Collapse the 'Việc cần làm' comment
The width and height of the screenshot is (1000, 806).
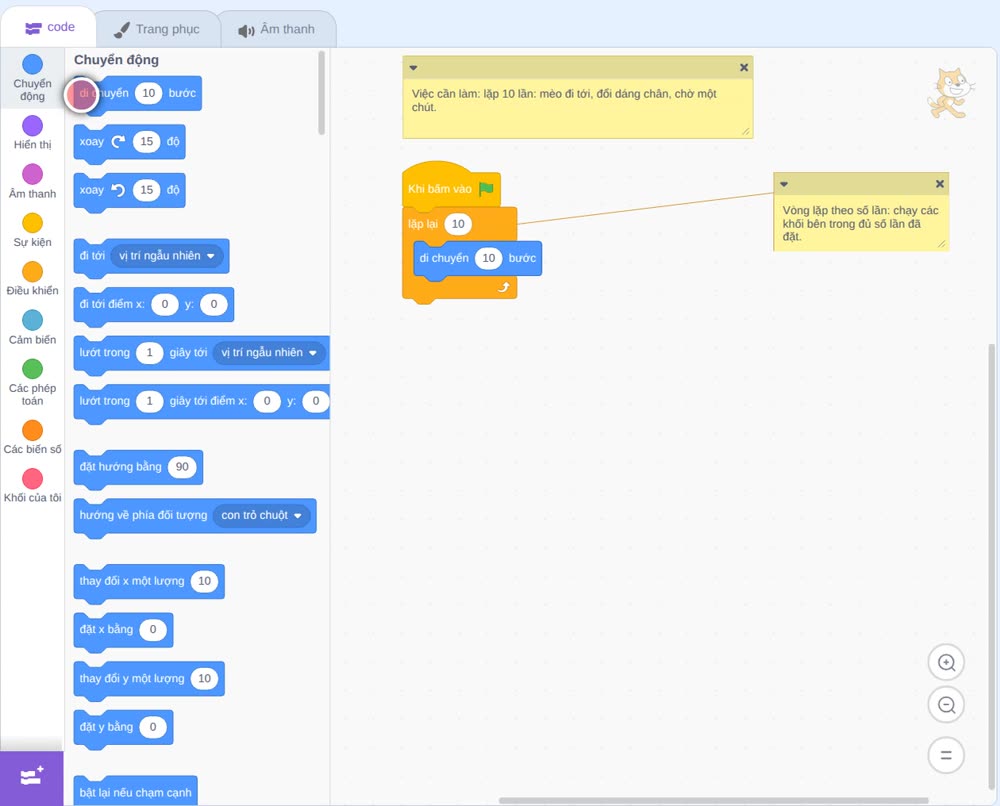point(413,68)
